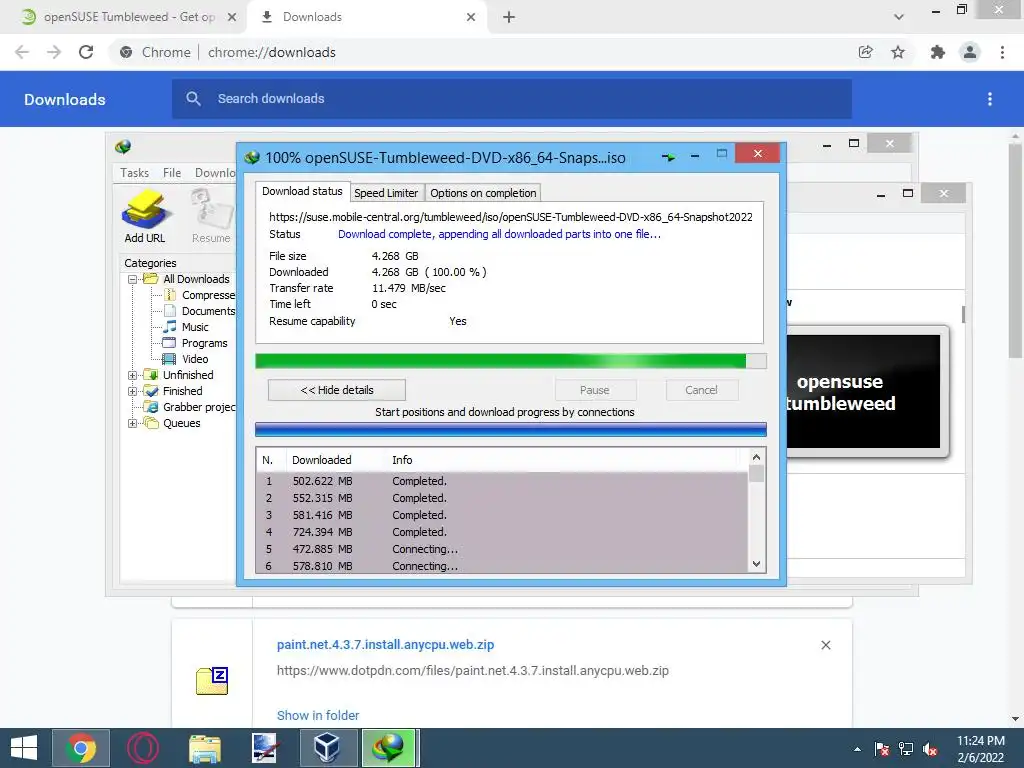The width and height of the screenshot is (1024, 768).
Task: Click the Search downloads field
Action: pyautogui.click(x=512, y=99)
